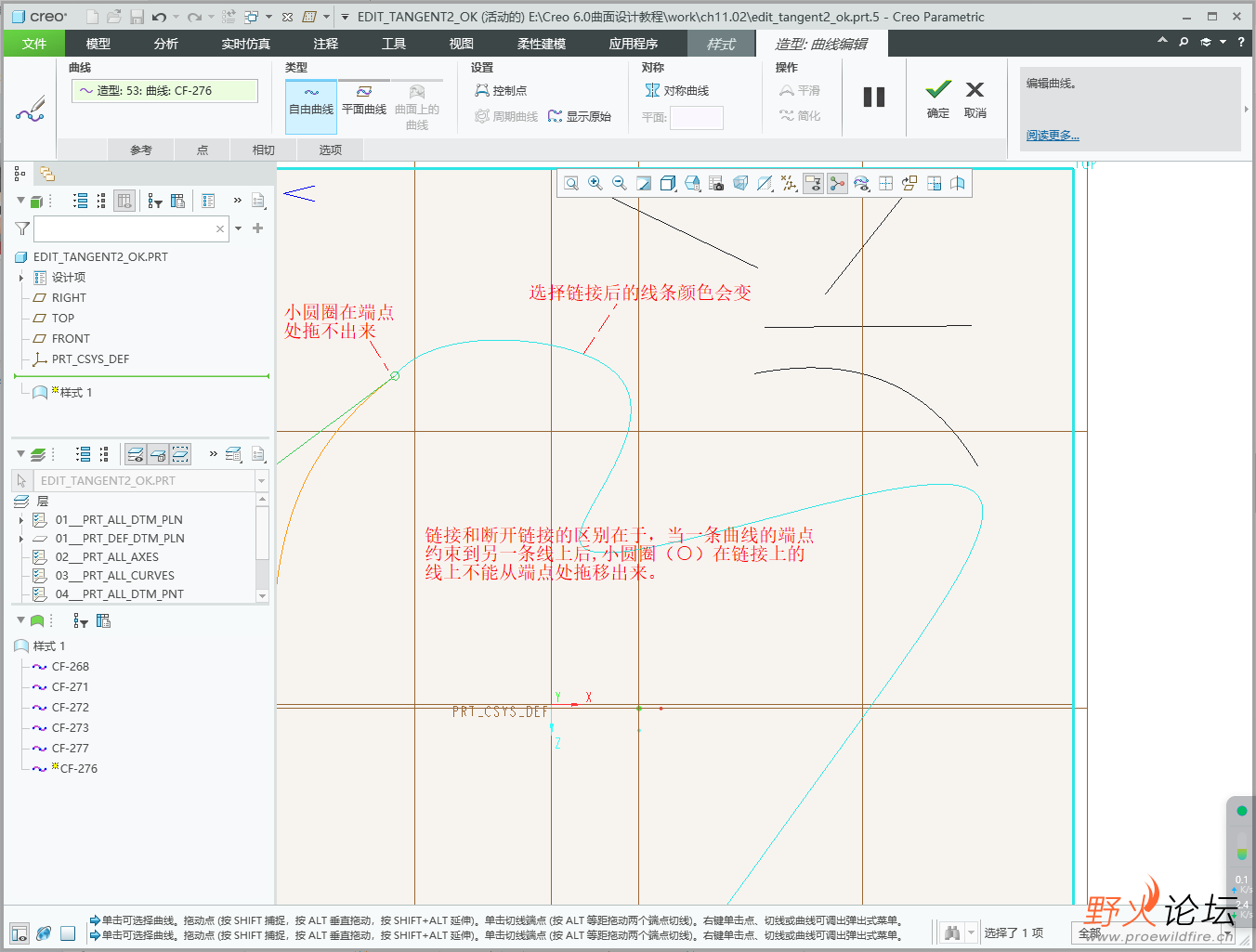Expand the 01__PRT_DEF_DTM_PLN layer
The image size is (1256, 952).
point(21,539)
